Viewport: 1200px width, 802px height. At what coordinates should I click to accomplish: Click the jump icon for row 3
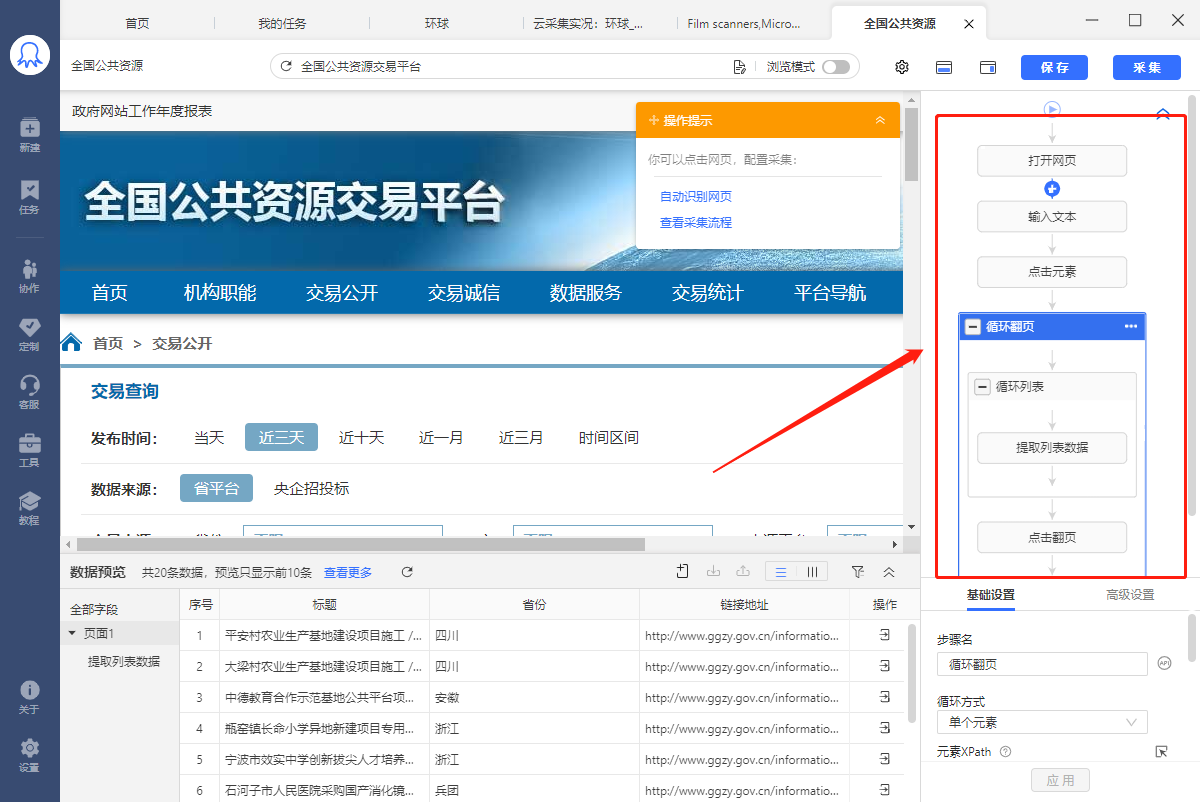[885, 697]
